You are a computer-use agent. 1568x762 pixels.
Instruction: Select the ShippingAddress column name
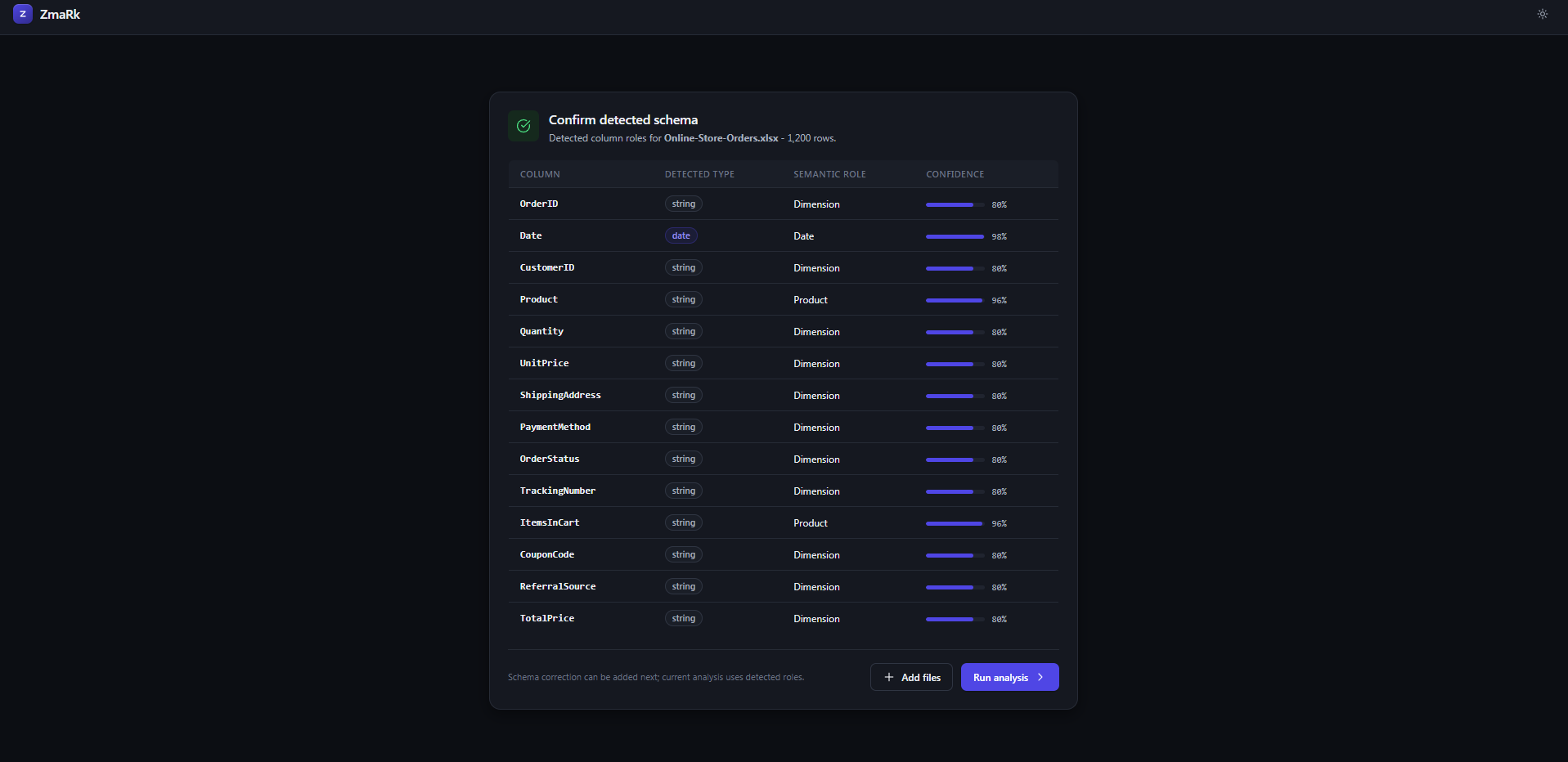click(560, 395)
